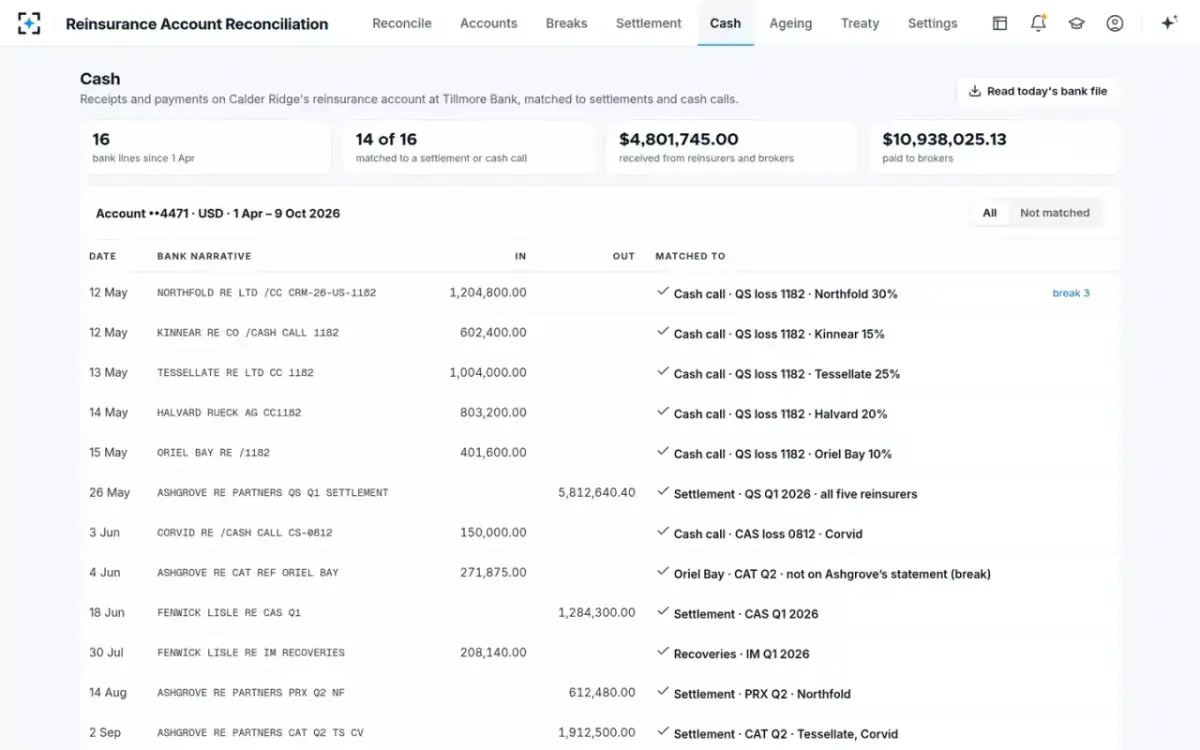Switch to the Breaks tab
The width and height of the screenshot is (1200, 750).
[x=567, y=23]
